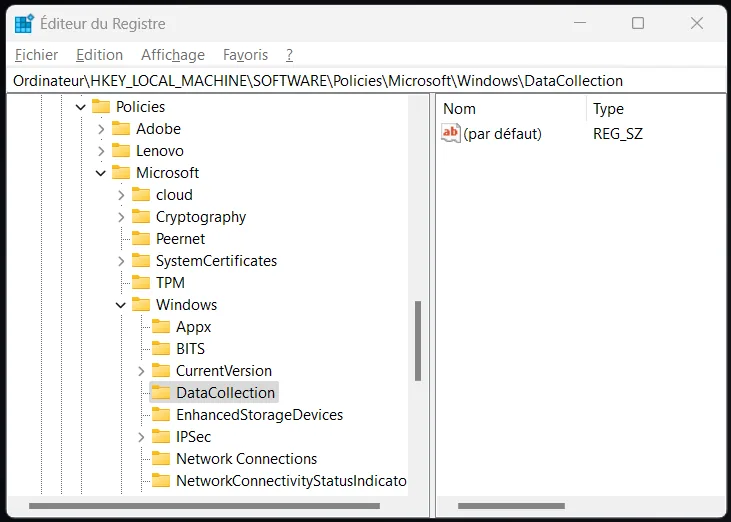Click the BITS folder icon
Screen dimensions: 731x522
tap(161, 349)
